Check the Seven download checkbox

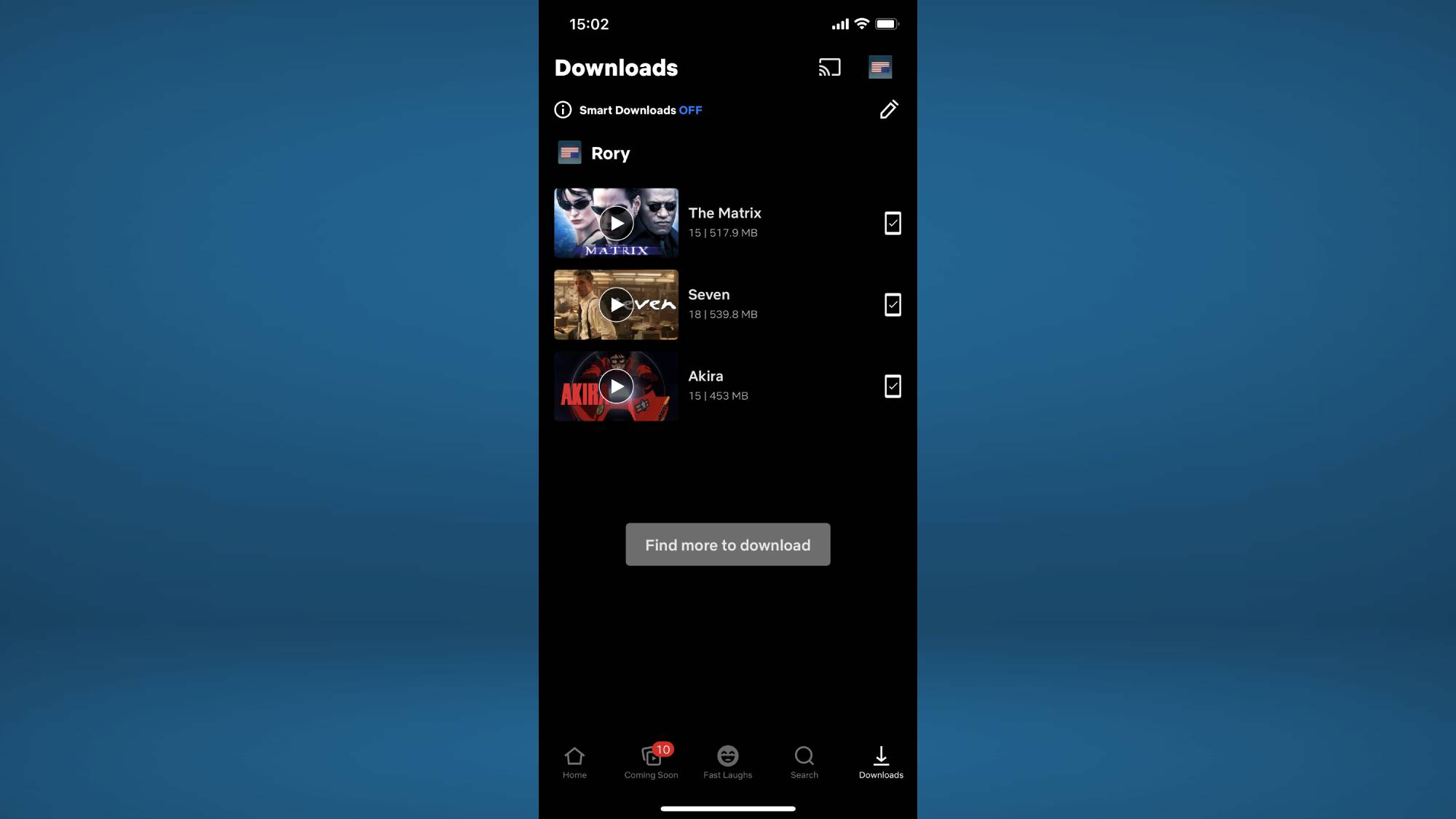tap(891, 304)
